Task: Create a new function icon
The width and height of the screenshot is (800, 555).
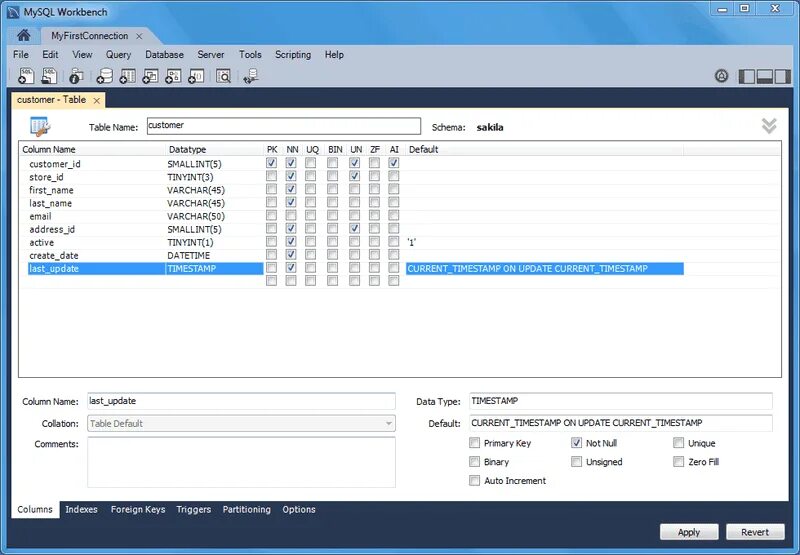Action: pyautogui.click(x=196, y=76)
